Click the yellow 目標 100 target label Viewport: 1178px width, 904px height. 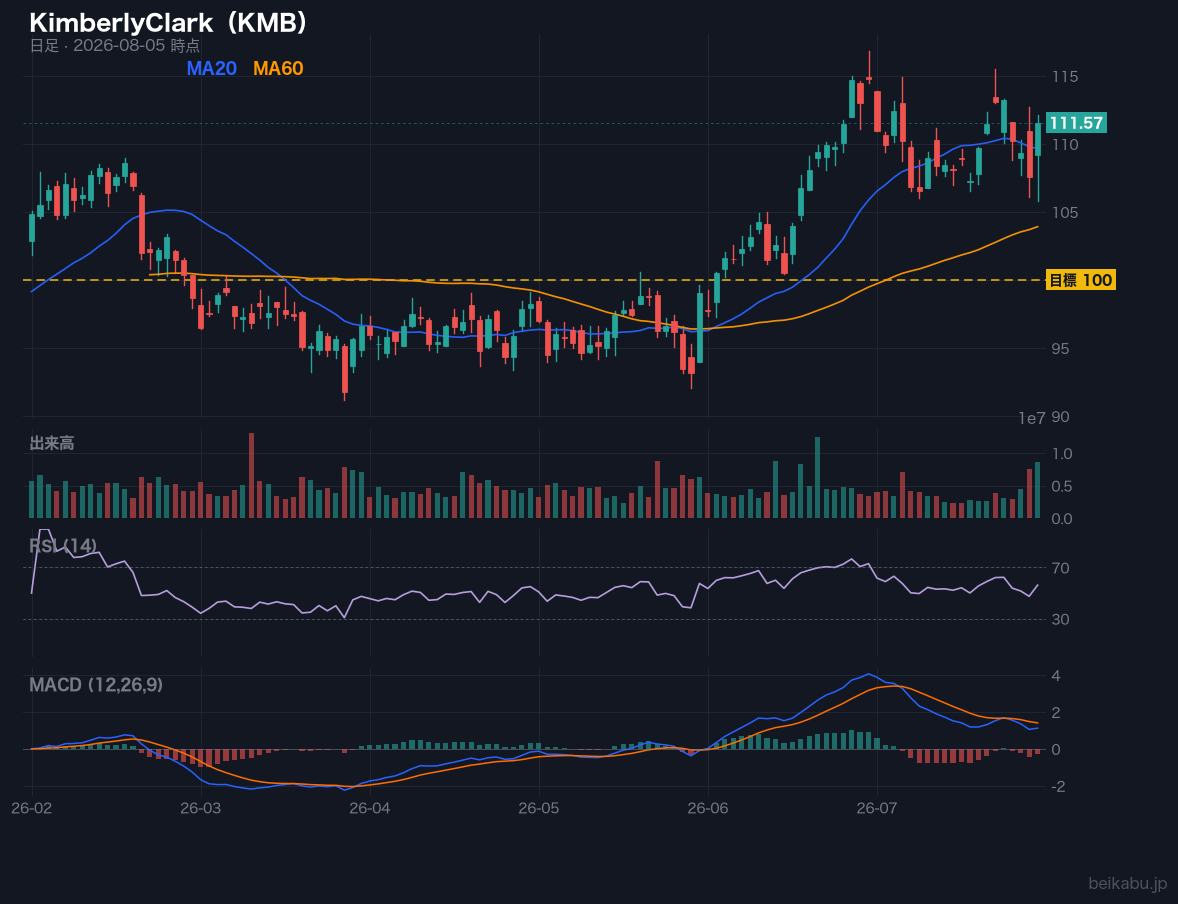coord(1080,280)
